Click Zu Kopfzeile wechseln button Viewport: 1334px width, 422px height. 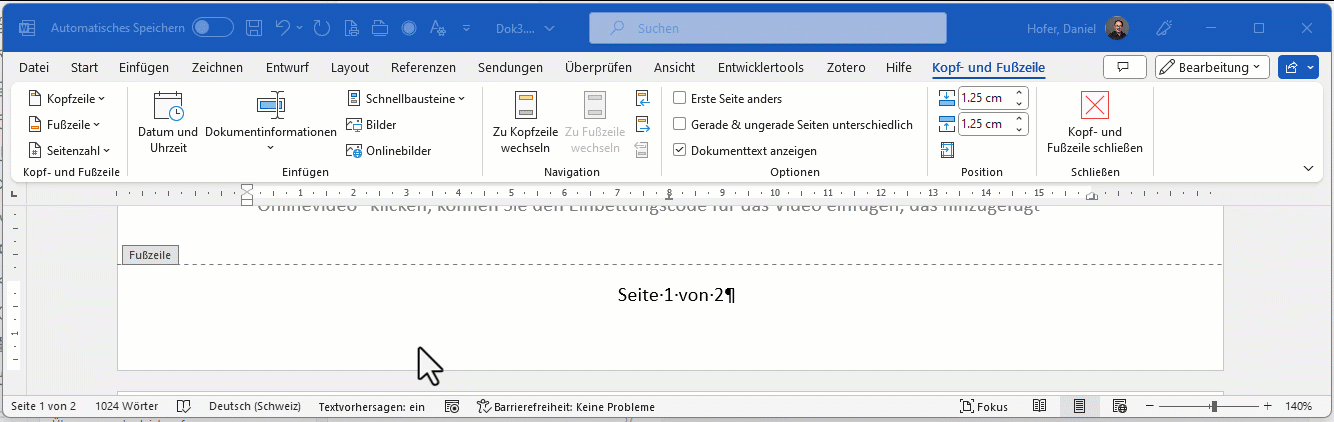[x=525, y=122]
